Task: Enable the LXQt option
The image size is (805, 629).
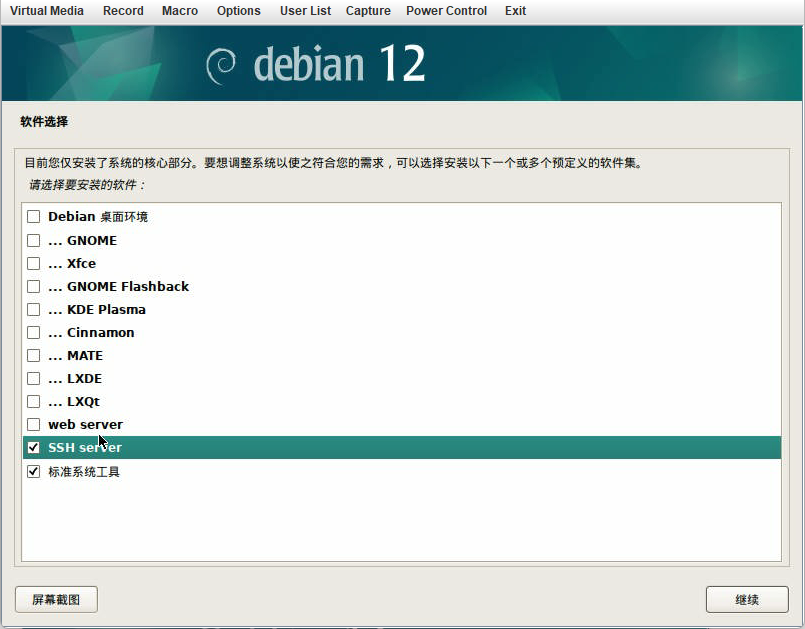Action: (x=33, y=401)
